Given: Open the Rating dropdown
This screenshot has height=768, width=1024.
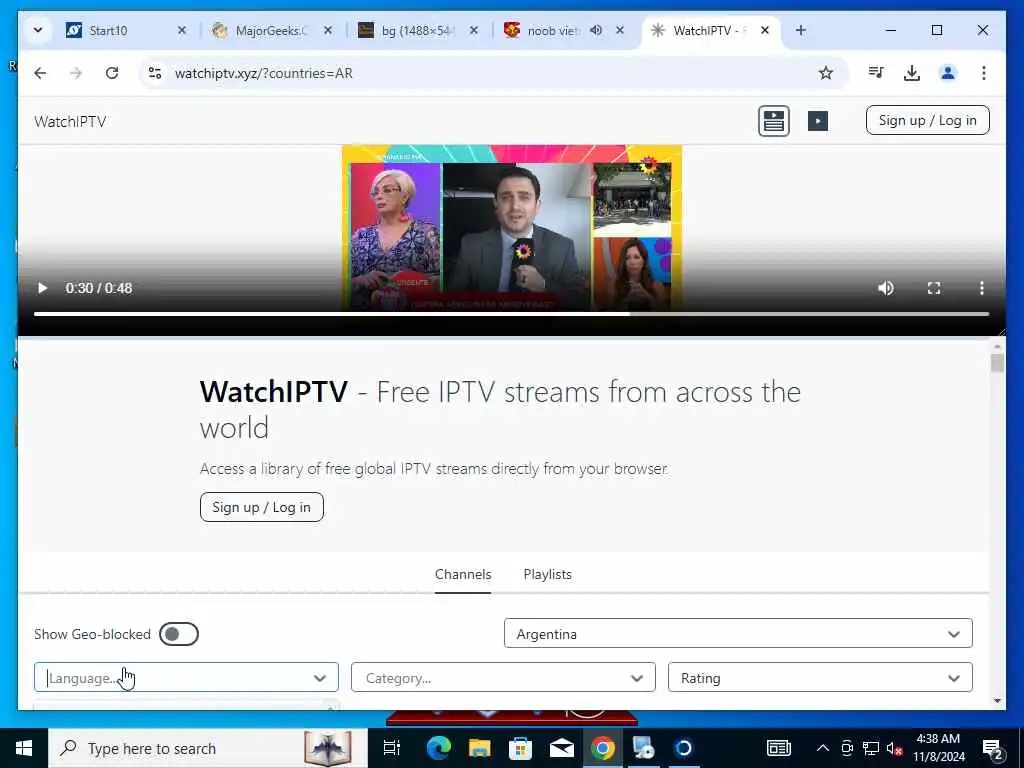Looking at the screenshot, I should pos(820,677).
